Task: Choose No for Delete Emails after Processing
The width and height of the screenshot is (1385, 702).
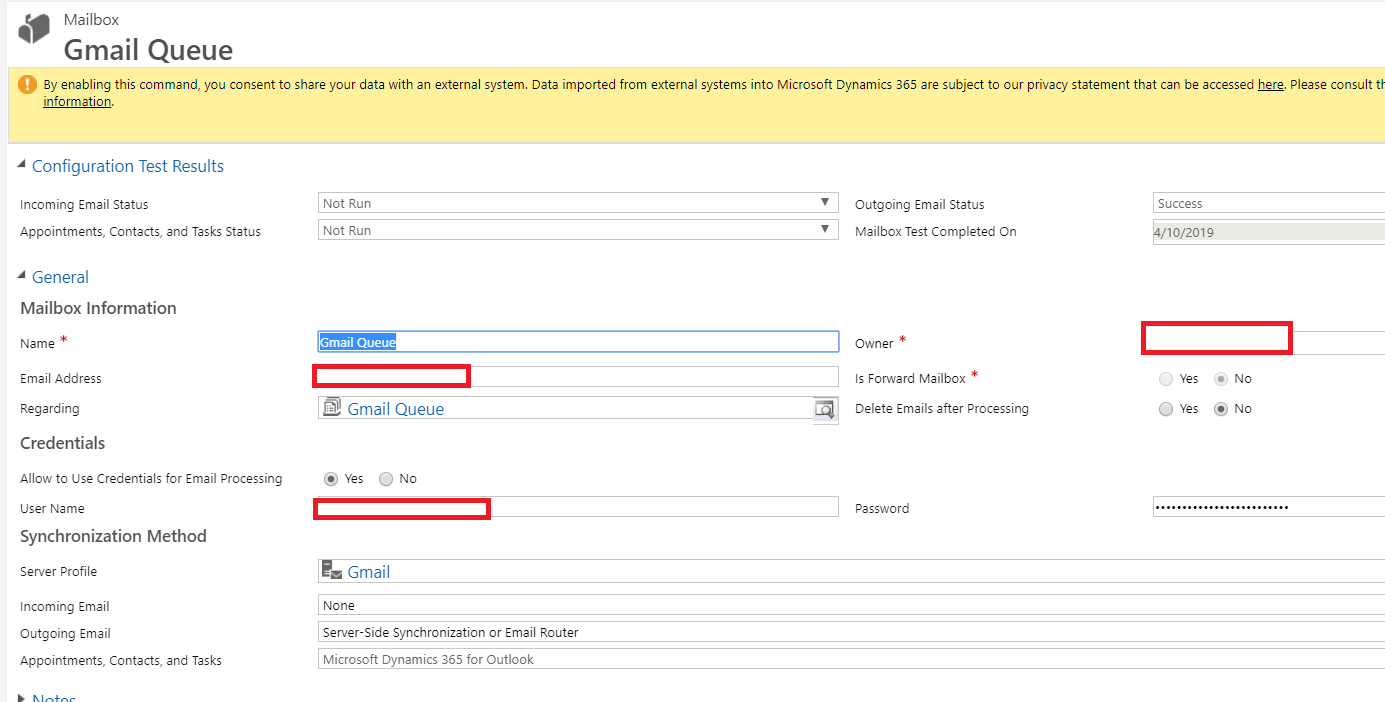Action: [1220, 409]
